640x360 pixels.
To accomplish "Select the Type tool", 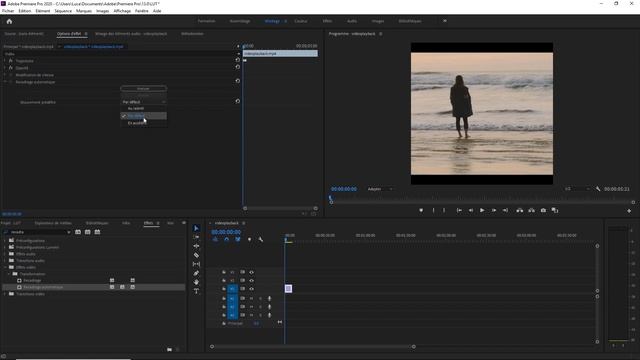I will [196, 291].
